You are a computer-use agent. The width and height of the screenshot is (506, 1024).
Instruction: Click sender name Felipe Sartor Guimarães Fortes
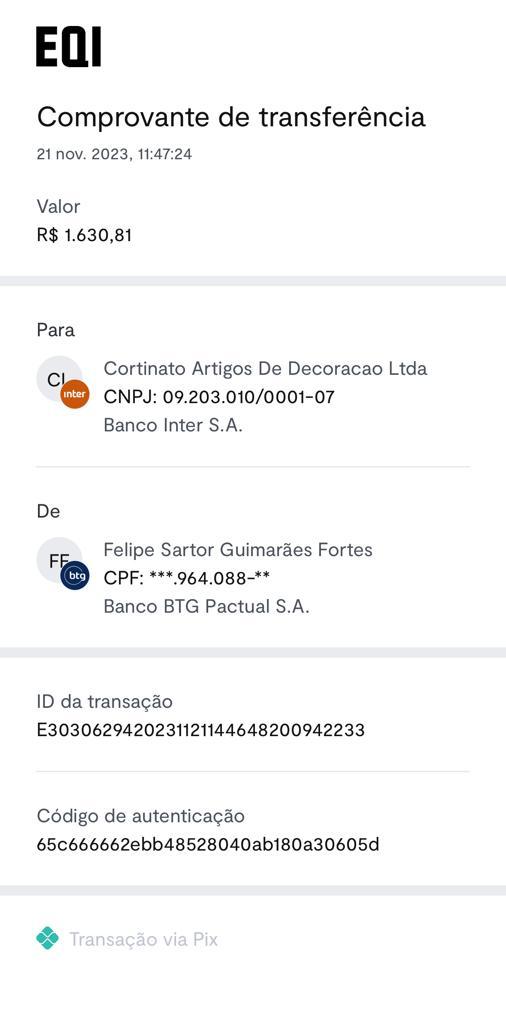pyautogui.click(x=238, y=550)
